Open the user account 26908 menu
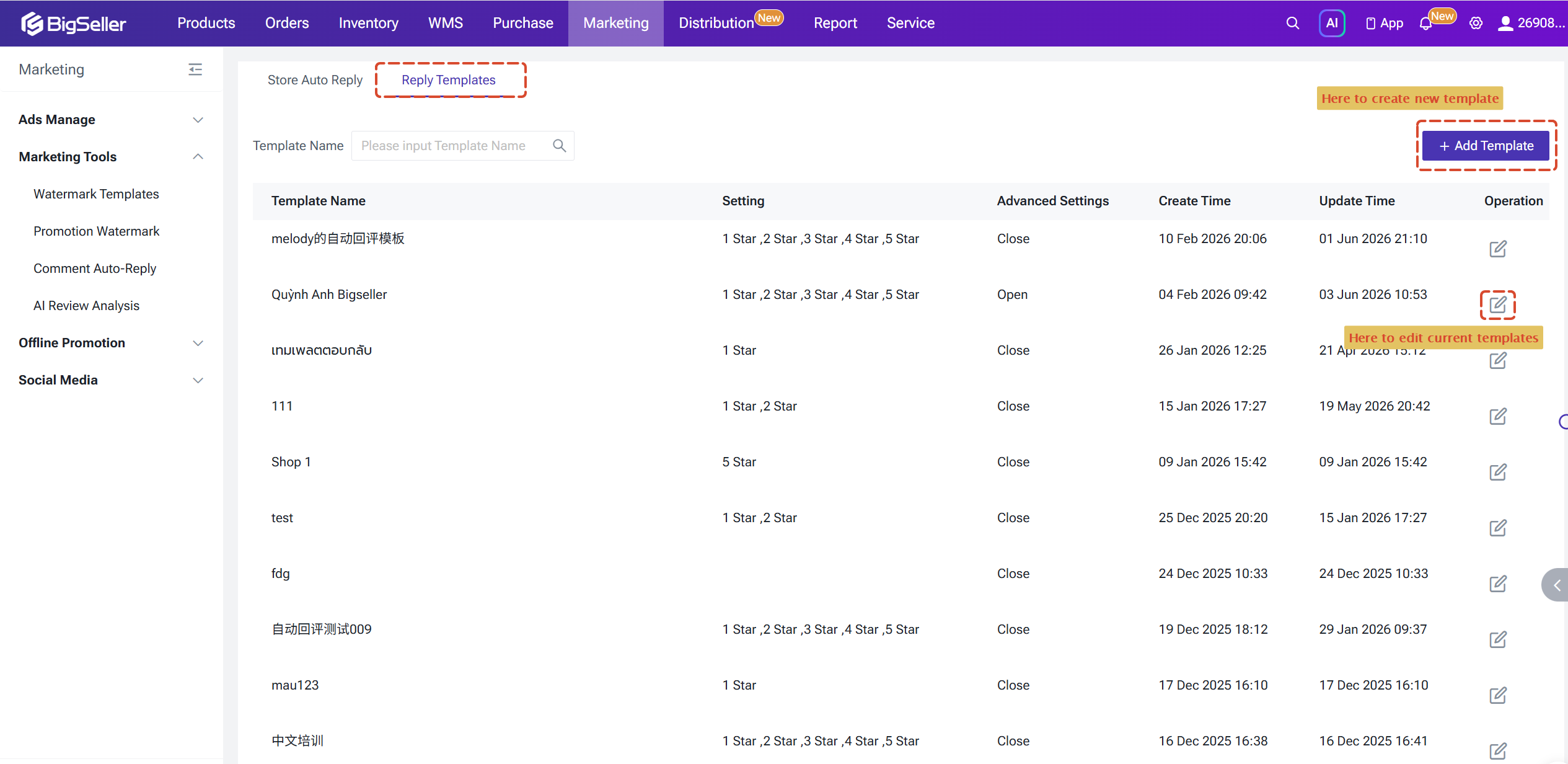This screenshot has height=764, width=1568. pyautogui.click(x=1531, y=24)
